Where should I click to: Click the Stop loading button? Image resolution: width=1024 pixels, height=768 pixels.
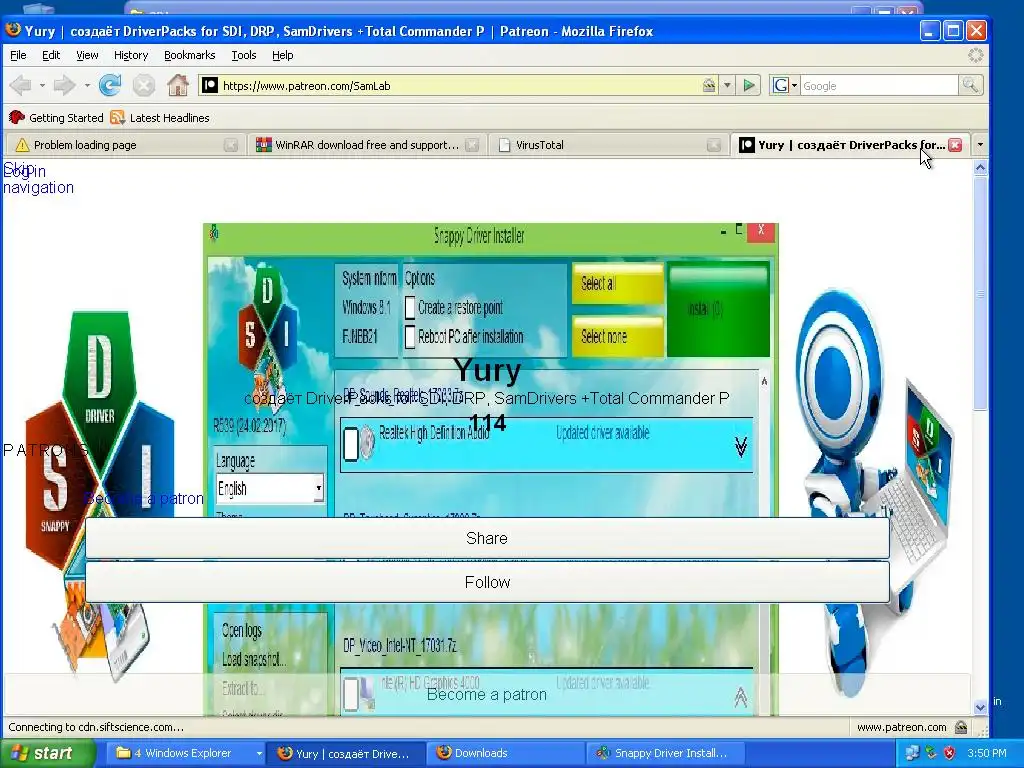144,86
